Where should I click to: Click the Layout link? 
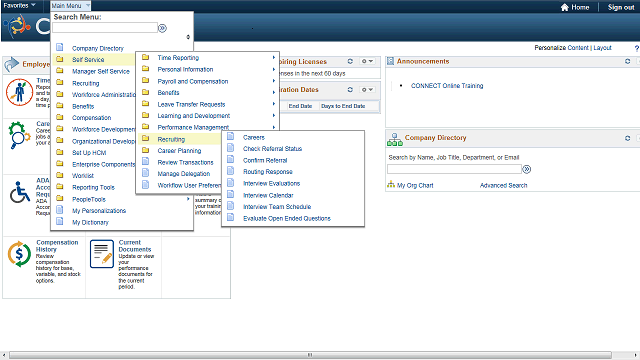602,48
